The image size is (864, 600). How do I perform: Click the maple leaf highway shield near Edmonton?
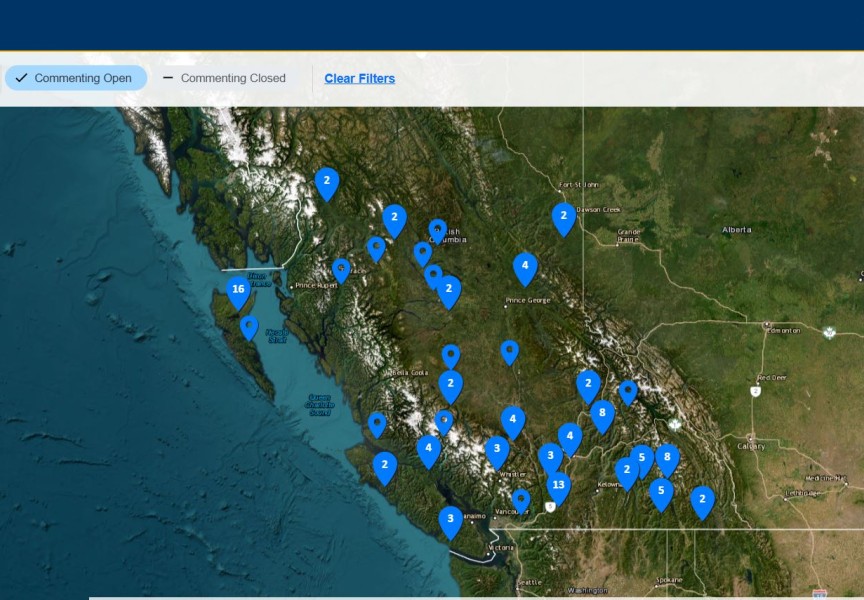point(829,332)
